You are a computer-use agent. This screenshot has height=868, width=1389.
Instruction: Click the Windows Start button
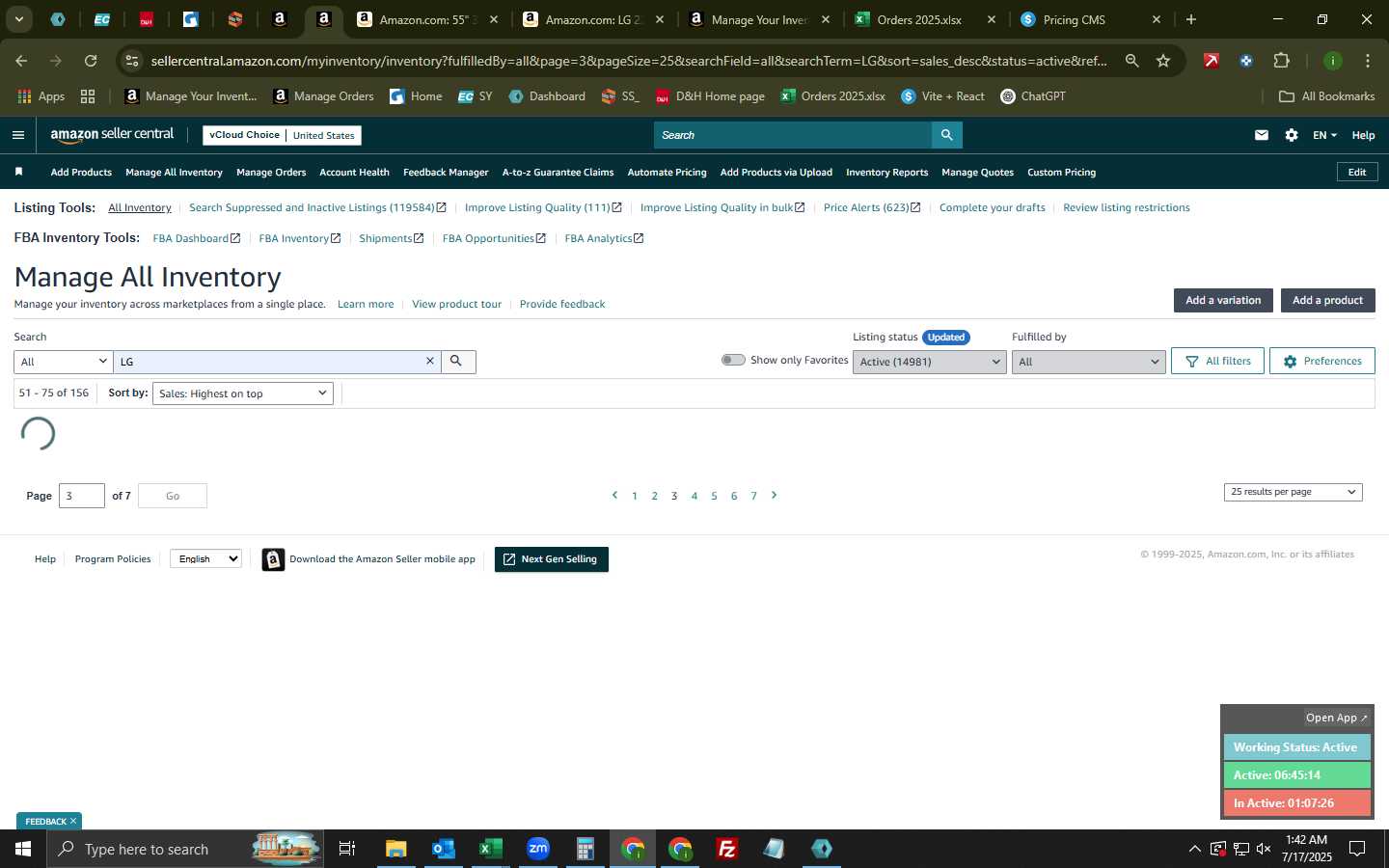coord(23,849)
